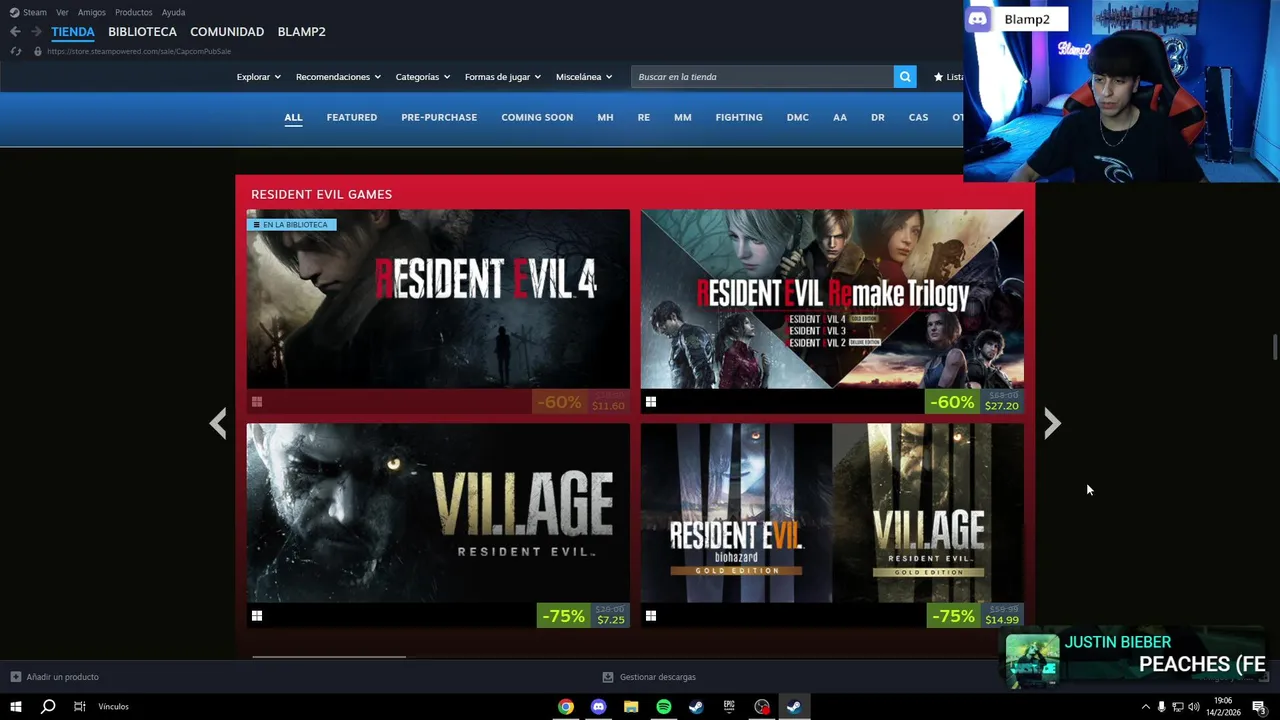Click the -75% $14.99 price tag
Viewport: 1280px width, 720px height.
pyautogui.click(x=975, y=616)
